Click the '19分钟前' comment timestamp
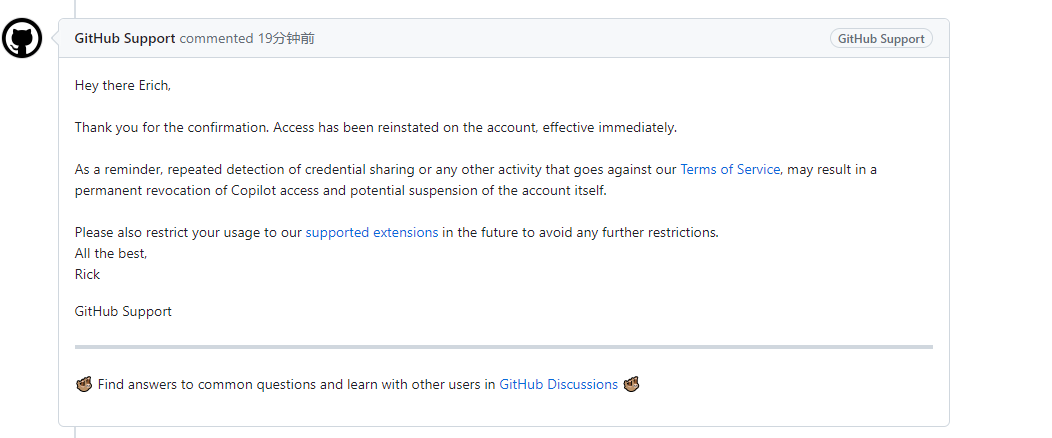The image size is (1052, 438). pyautogui.click(x=286, y=38)
